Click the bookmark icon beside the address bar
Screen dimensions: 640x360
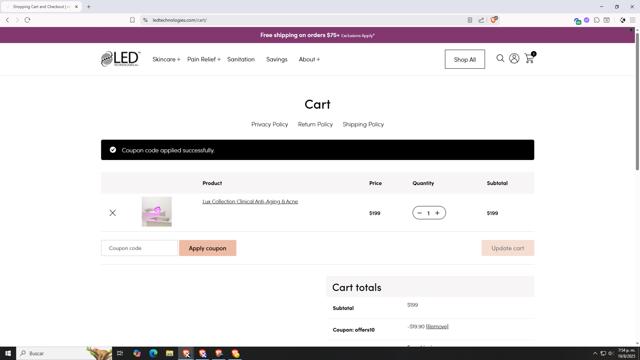132,20
